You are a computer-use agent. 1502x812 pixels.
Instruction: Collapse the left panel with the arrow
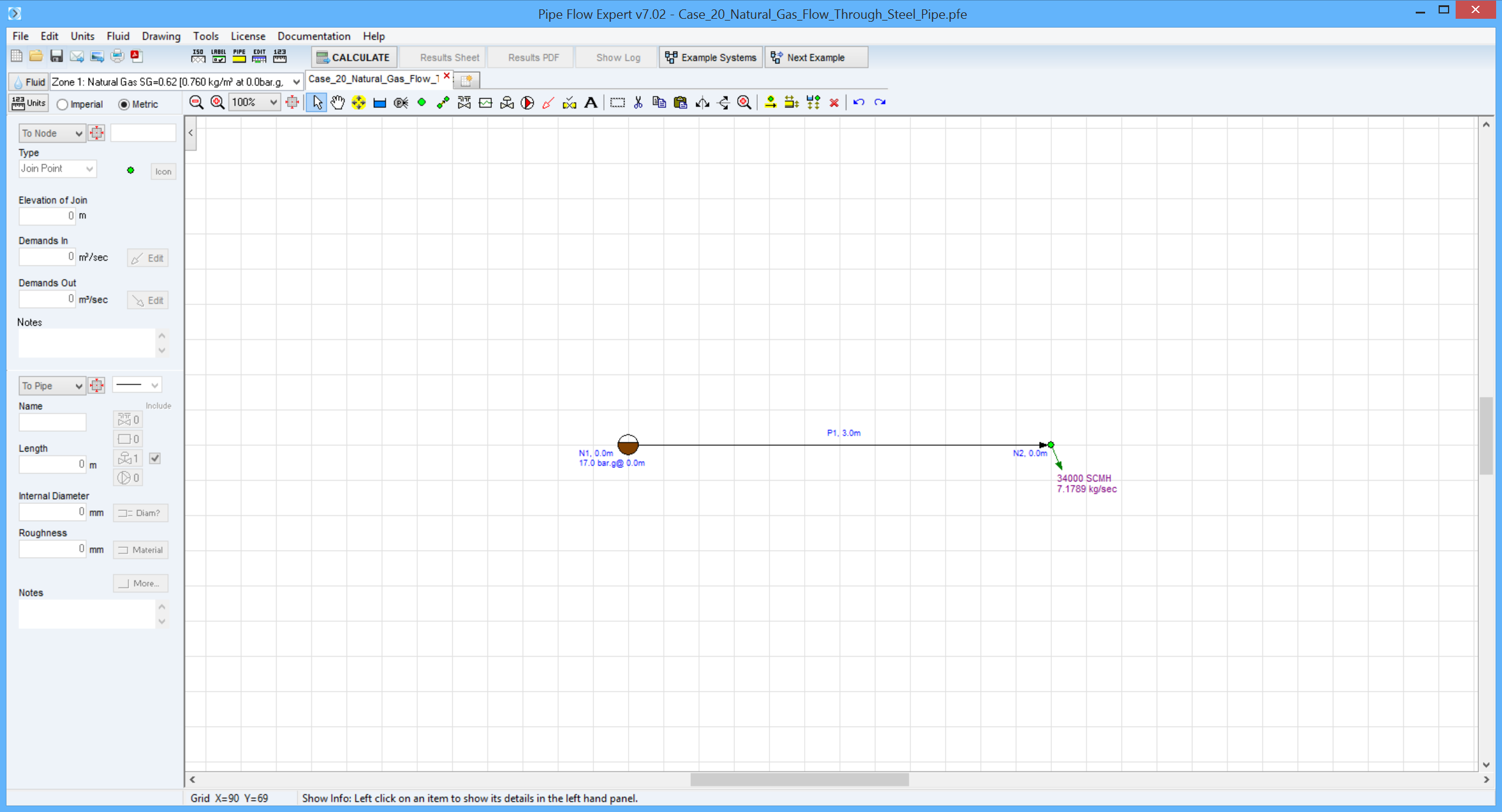tap(191, 133)
